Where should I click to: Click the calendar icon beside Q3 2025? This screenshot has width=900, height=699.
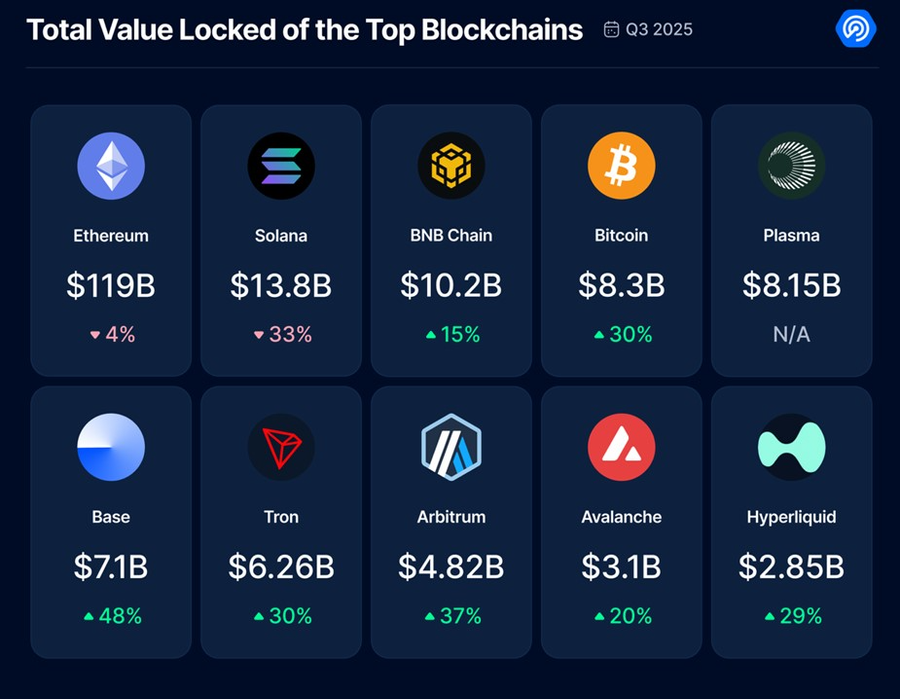pos(611,29)
